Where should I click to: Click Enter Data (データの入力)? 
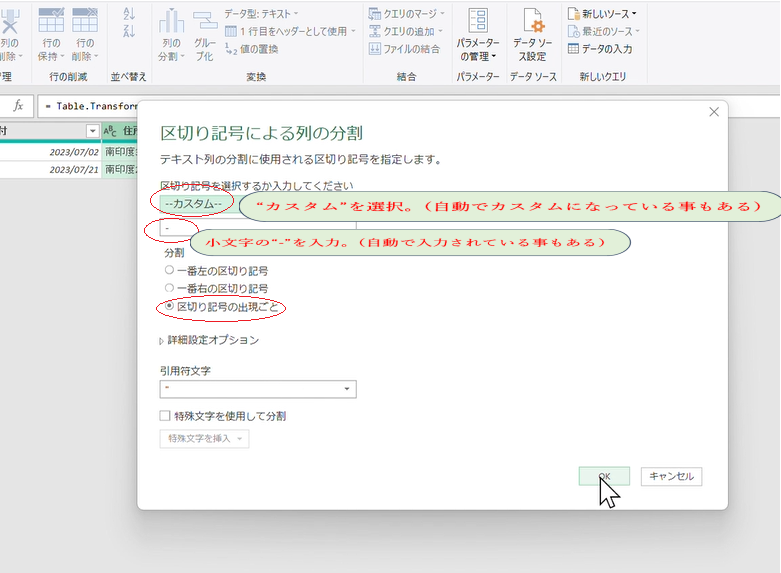click(x=600, y=49)
